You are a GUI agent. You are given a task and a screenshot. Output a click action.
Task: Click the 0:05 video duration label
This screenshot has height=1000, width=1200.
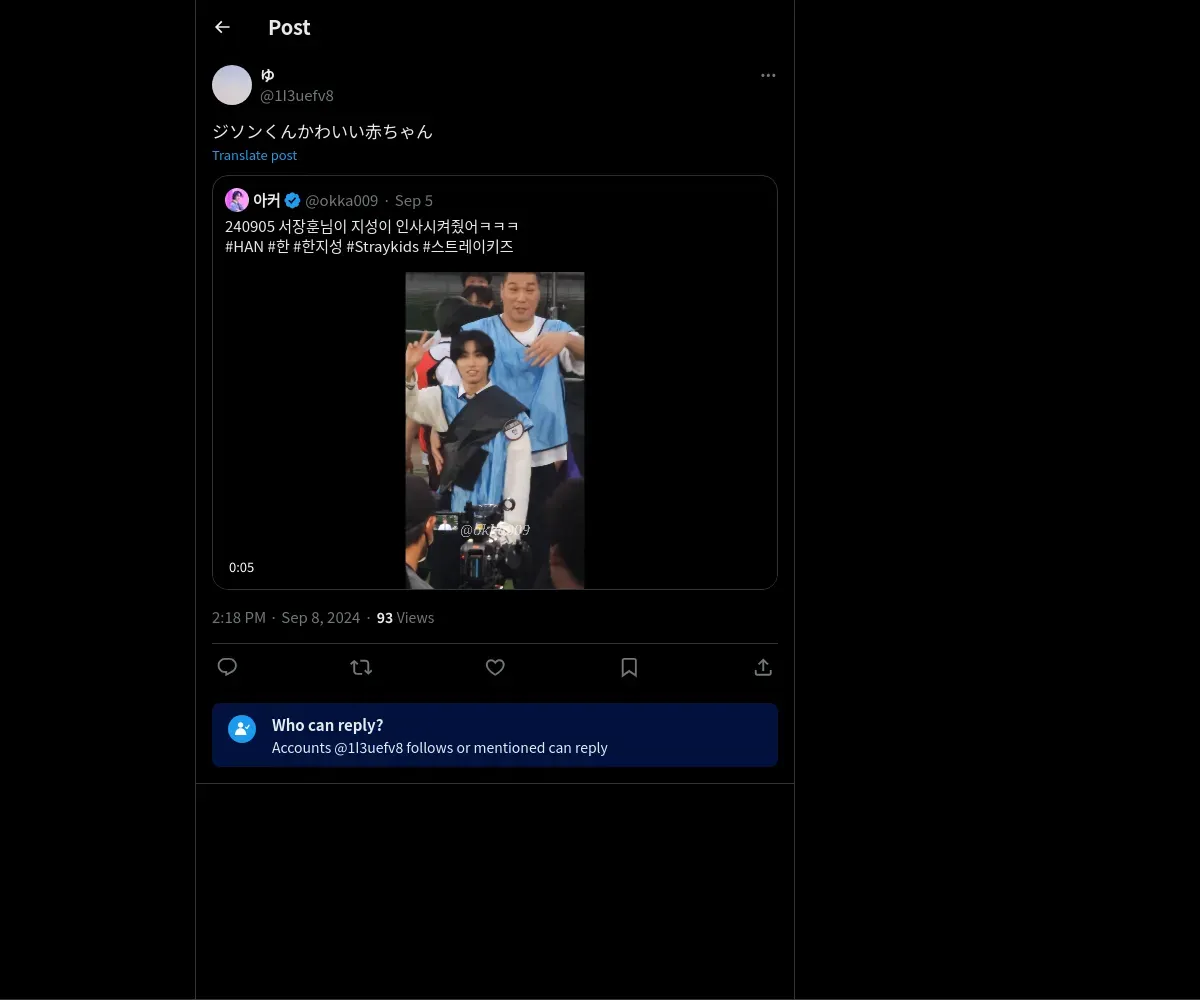coord(241,567)
